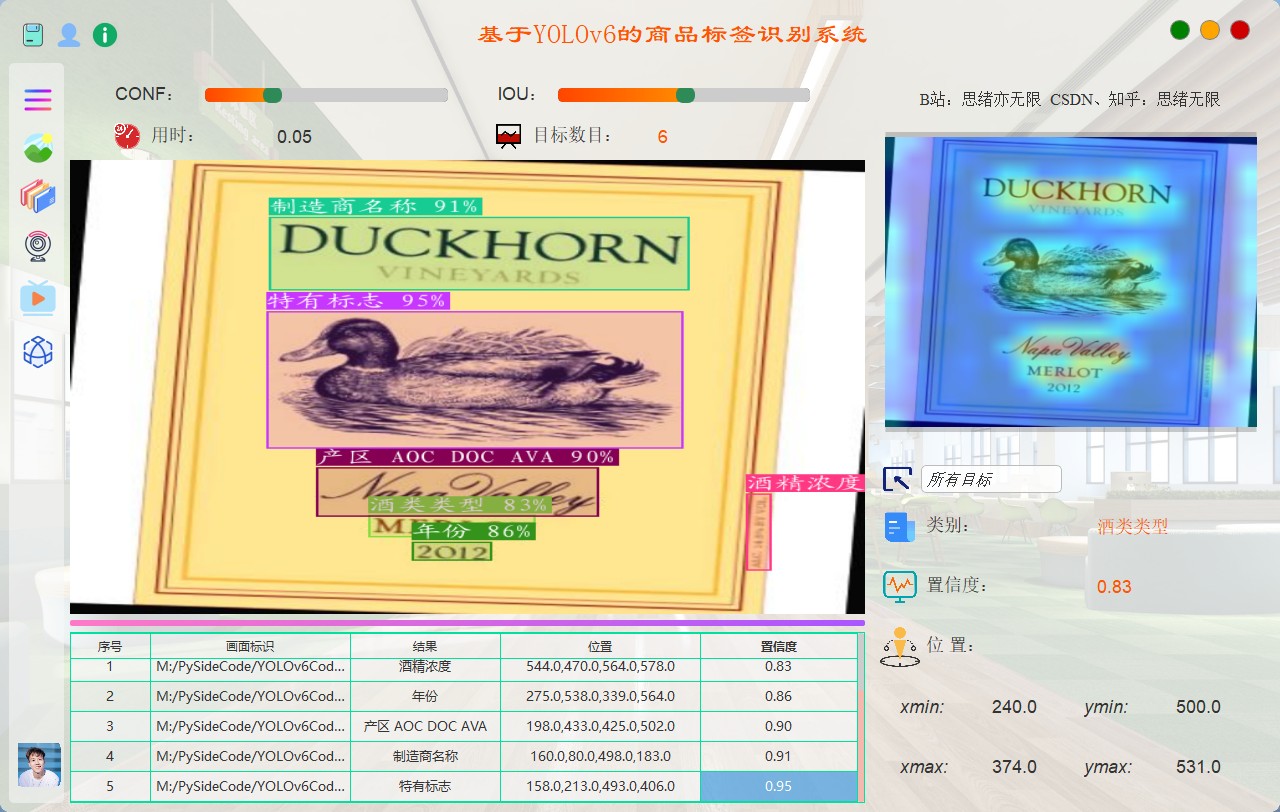This screenshot has height=812, width=1280.
Task: Click the target selection arrow icon
Action: pos(897,479)
